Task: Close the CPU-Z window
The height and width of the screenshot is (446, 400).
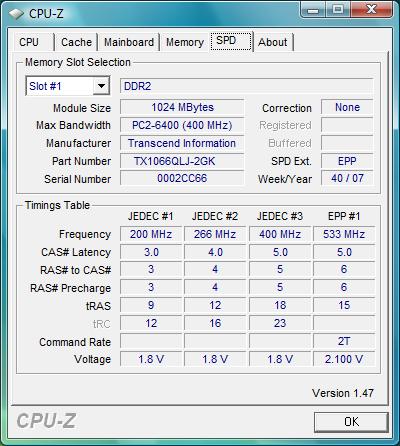Action: click(371, 9)
